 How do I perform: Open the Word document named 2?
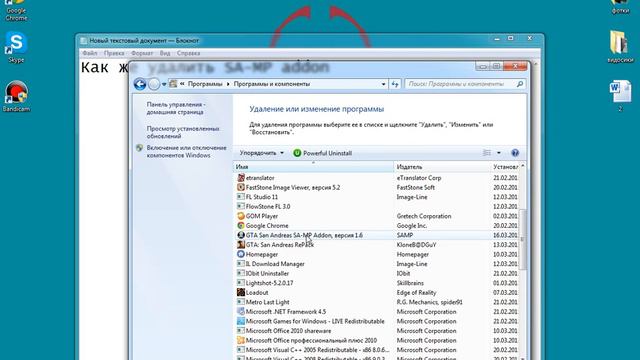[620, 96]
